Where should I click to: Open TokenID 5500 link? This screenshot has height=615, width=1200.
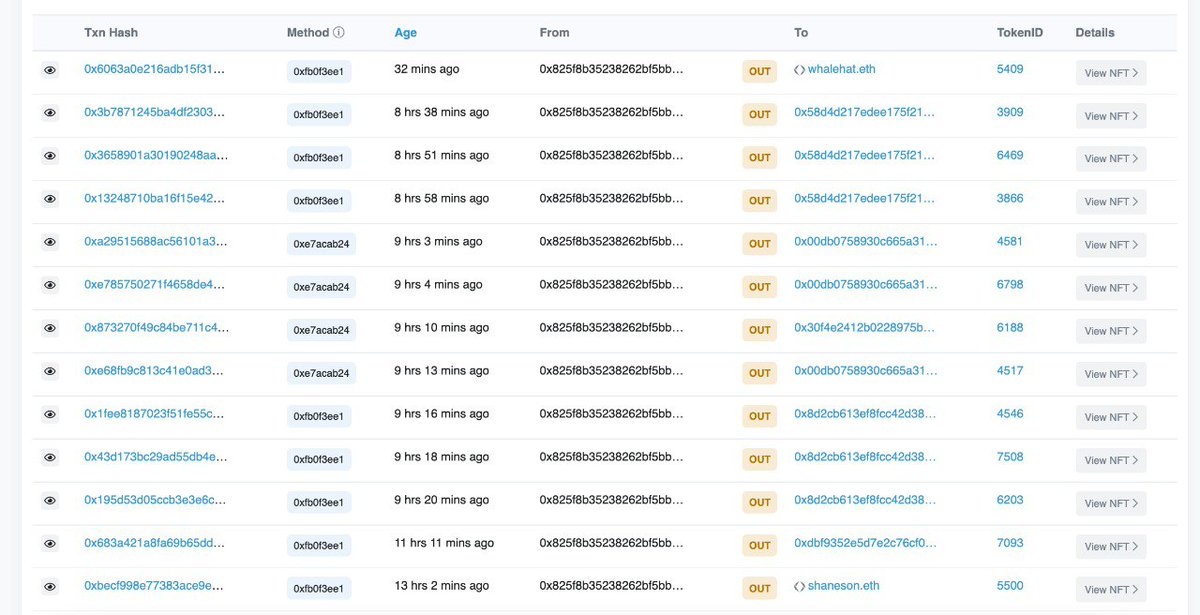[1010, 586]
